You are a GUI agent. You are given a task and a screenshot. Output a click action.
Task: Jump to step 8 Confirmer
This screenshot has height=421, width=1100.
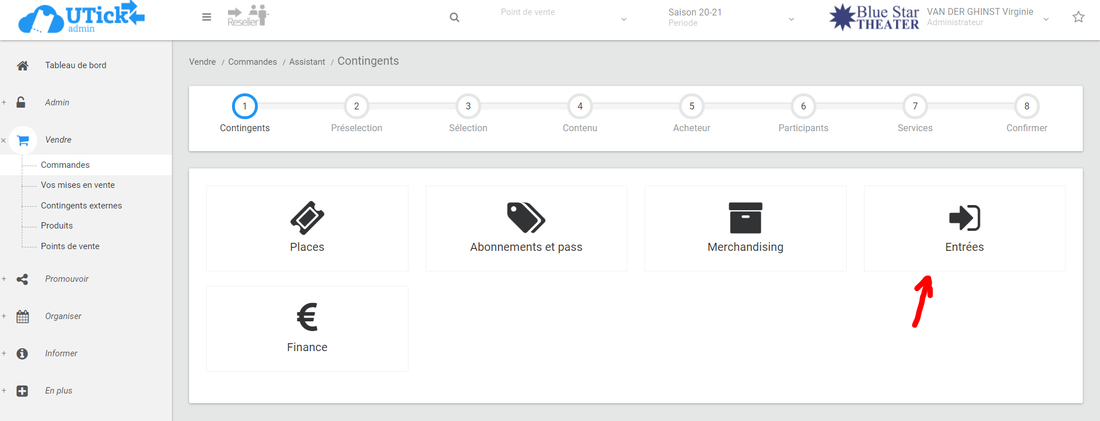(x=1026, y=106)
